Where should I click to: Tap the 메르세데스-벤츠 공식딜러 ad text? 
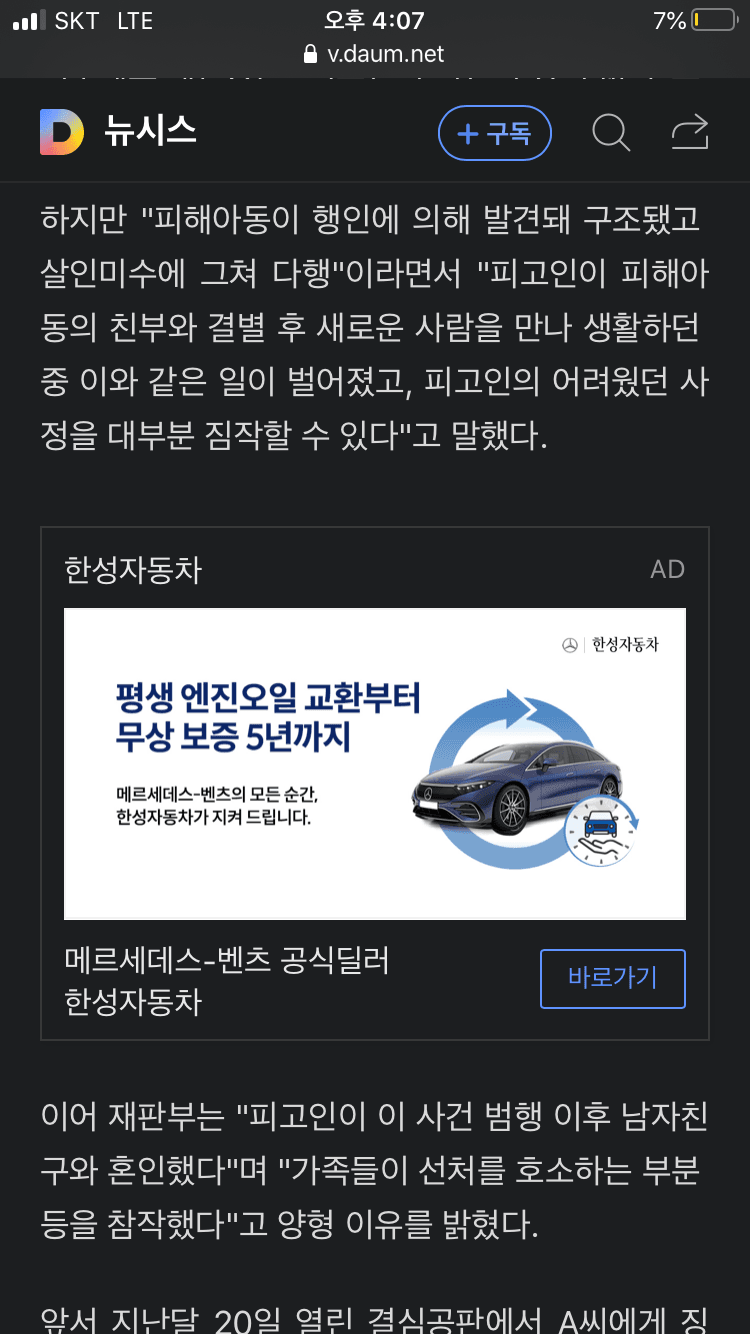[x=227, y=960]
